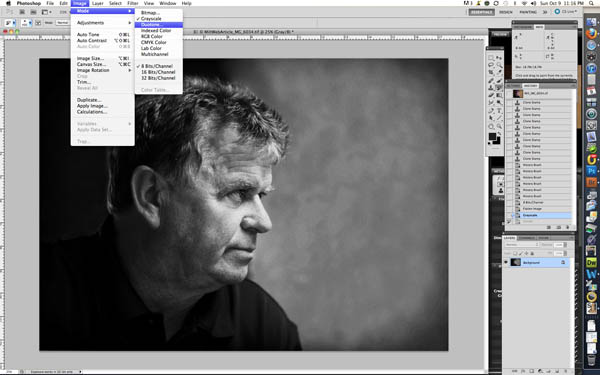Select the History Brush tool in the toolbox

(x=499, y=88)
